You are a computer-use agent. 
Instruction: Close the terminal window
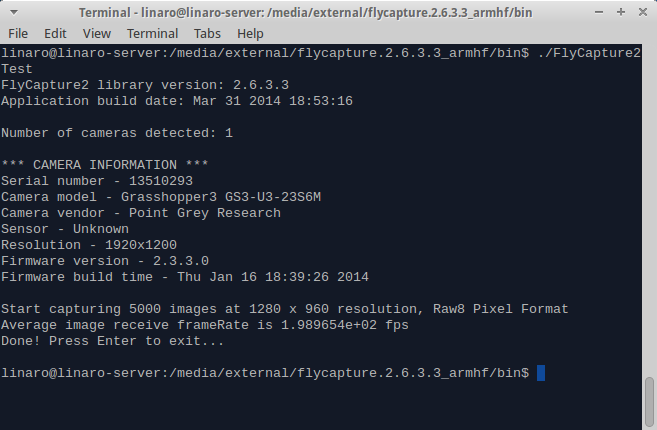coord(643,12)
